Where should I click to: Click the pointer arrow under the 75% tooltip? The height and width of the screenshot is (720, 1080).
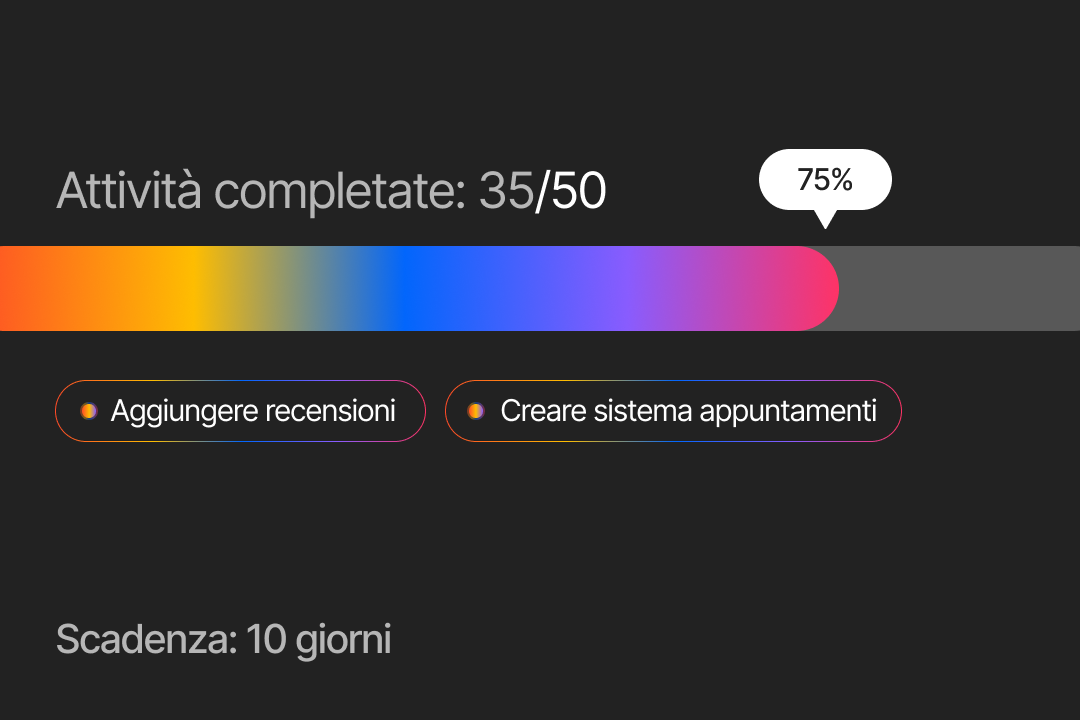[x=824, y=219]
